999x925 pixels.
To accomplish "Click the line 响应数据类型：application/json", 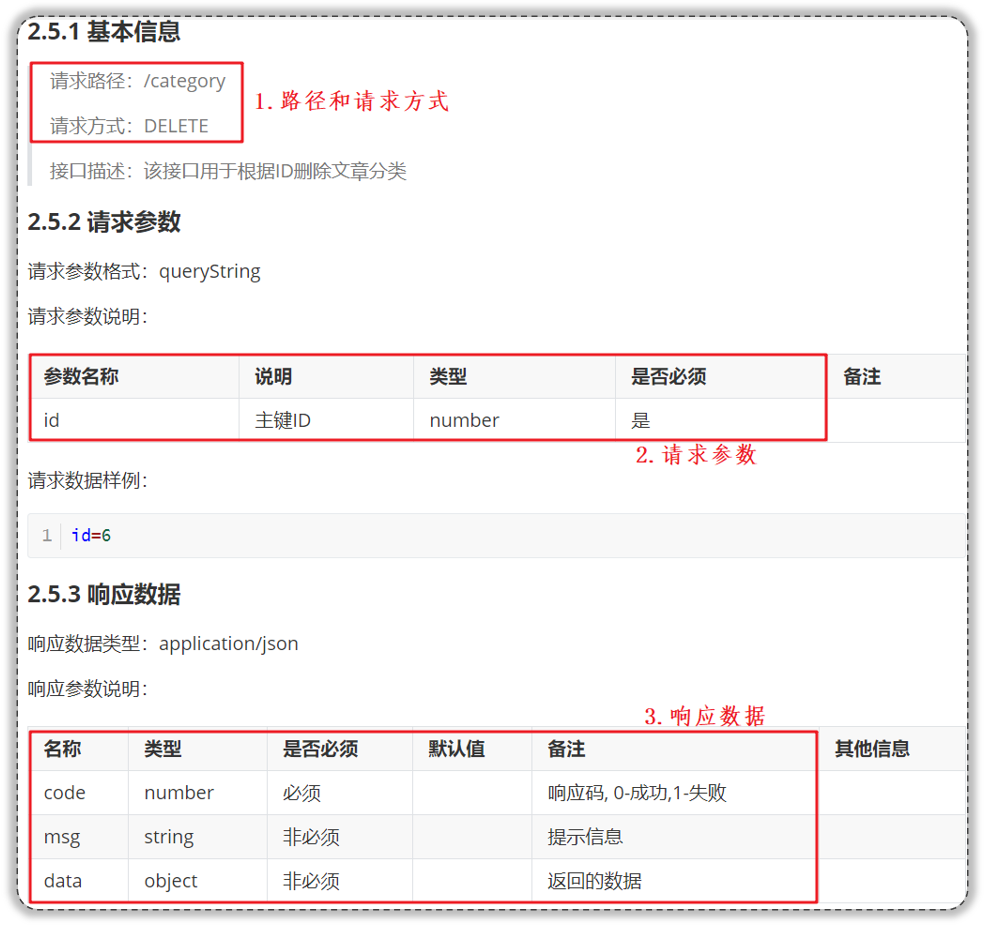I will point(163,644).
